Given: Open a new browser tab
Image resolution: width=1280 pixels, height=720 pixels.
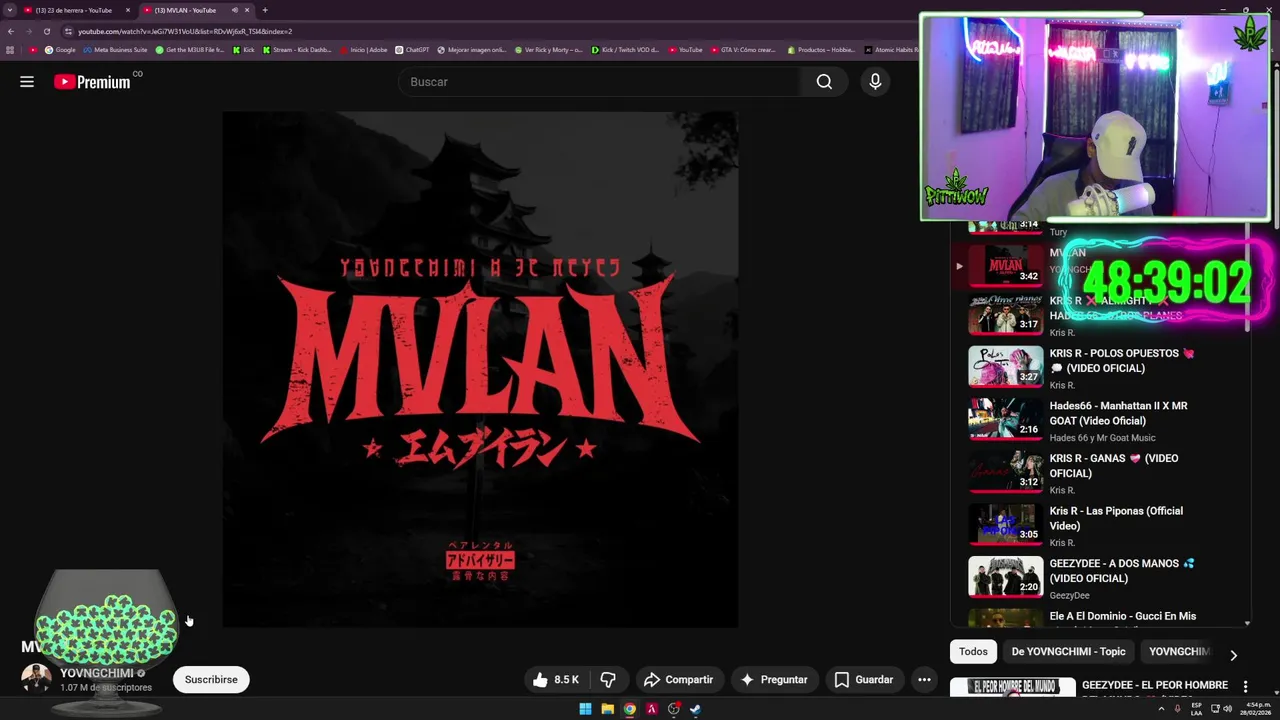Looking at the screenshot, I should [265, 10].
